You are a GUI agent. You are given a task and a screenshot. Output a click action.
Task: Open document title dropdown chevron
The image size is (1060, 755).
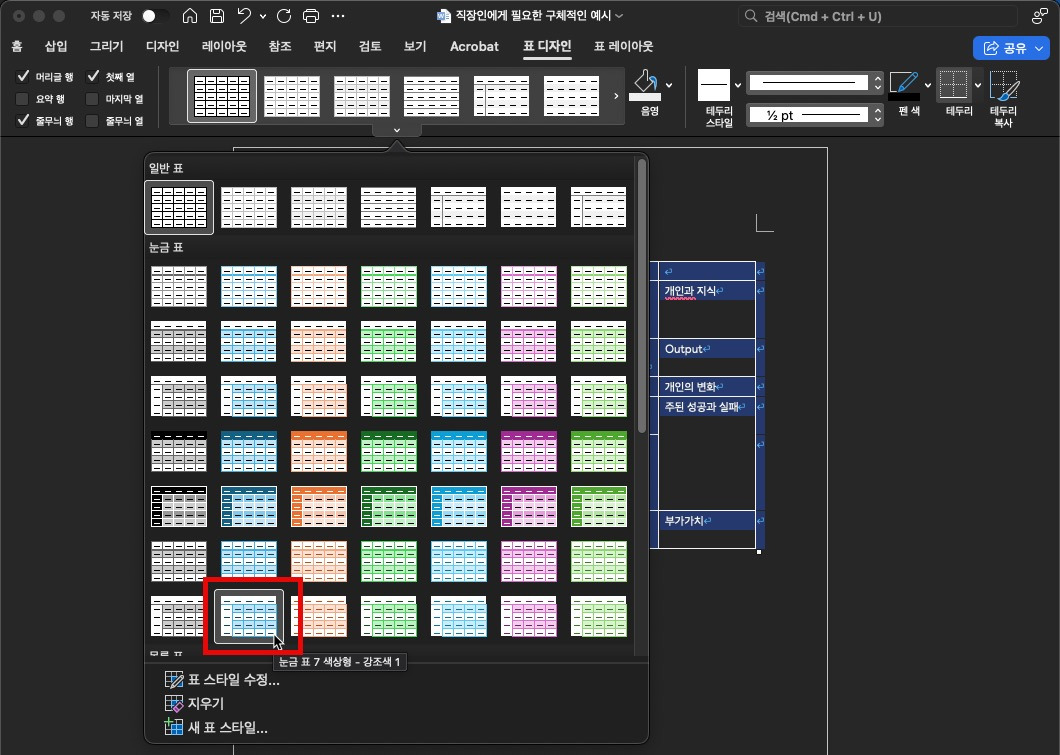tap(619, 16)
